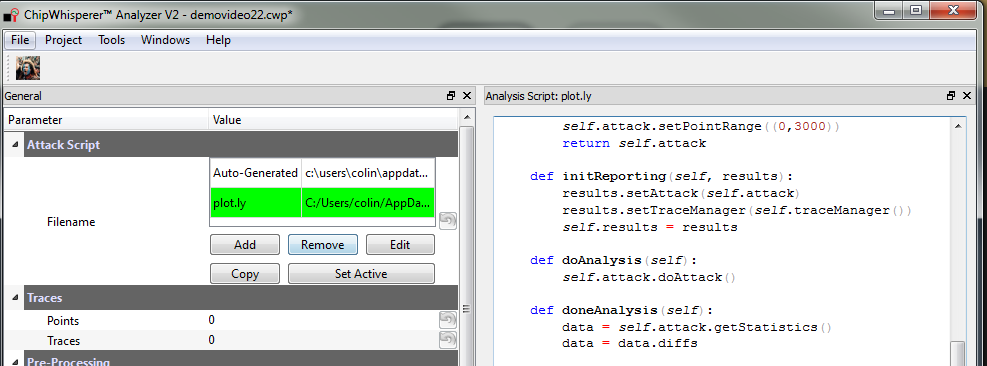Viewport: 987px width, 366px height.
Task: Click the Parameter column header
Action: tap(106, 120)
